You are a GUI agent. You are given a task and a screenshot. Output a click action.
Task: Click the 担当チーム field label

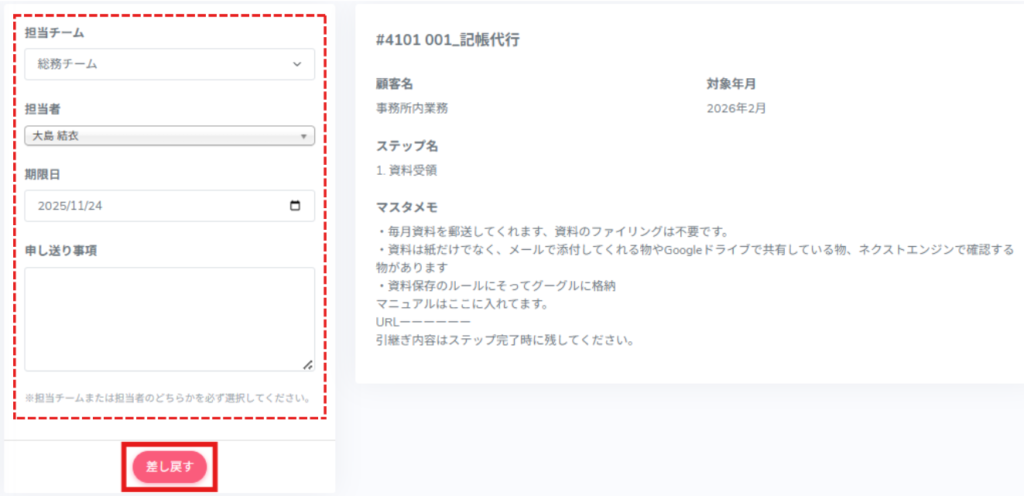click(x=55, y=33)
